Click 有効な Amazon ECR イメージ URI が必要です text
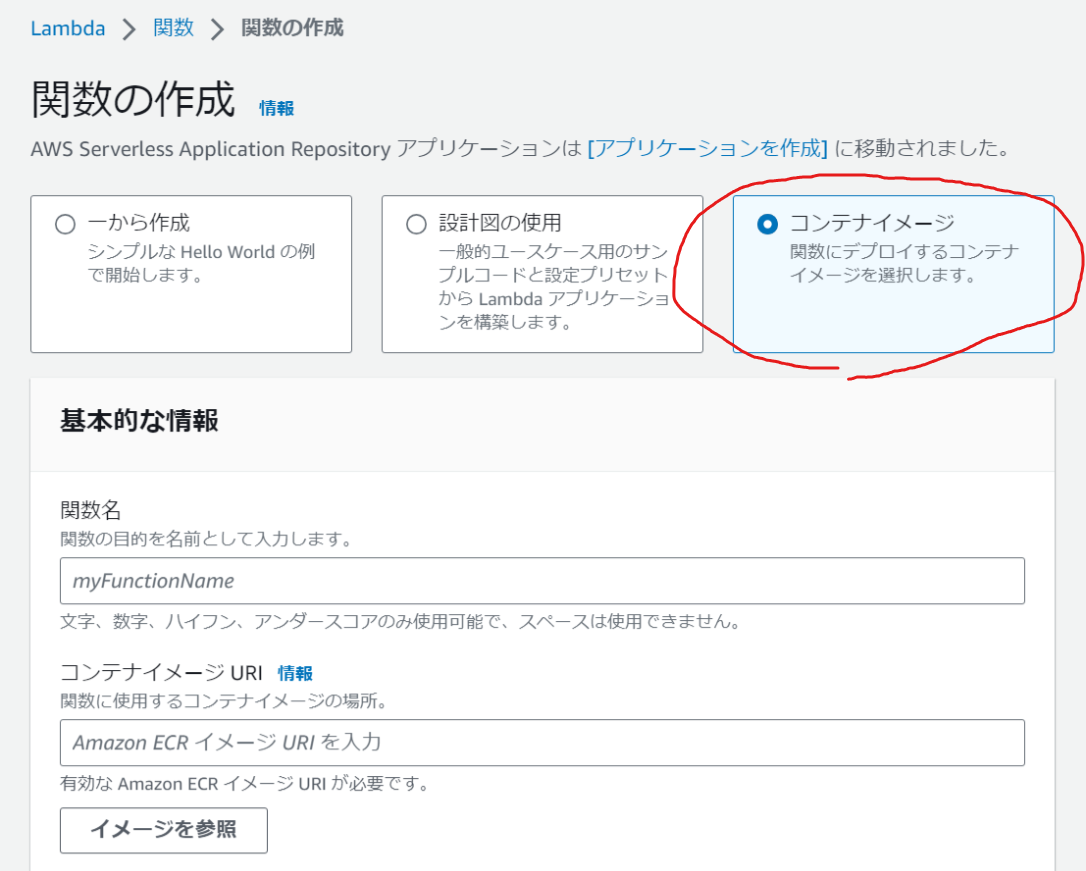This screenshot has height=871, width=1086. coord(245,784)
